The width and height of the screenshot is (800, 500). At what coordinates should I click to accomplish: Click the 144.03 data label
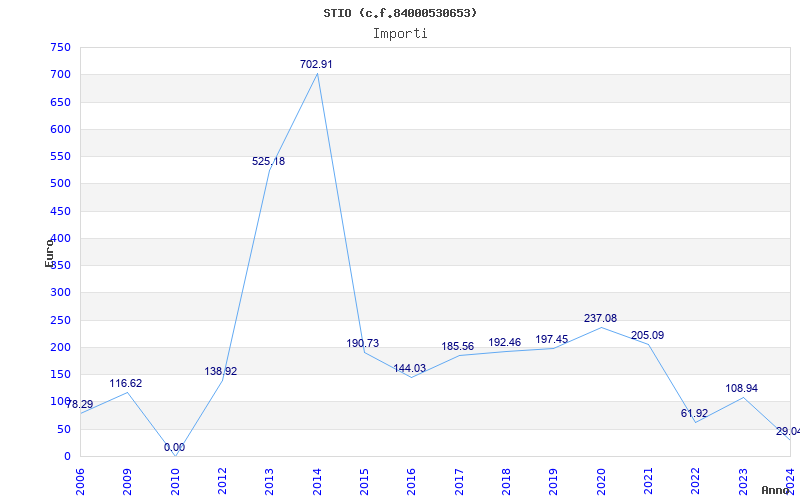coord(410,369)
